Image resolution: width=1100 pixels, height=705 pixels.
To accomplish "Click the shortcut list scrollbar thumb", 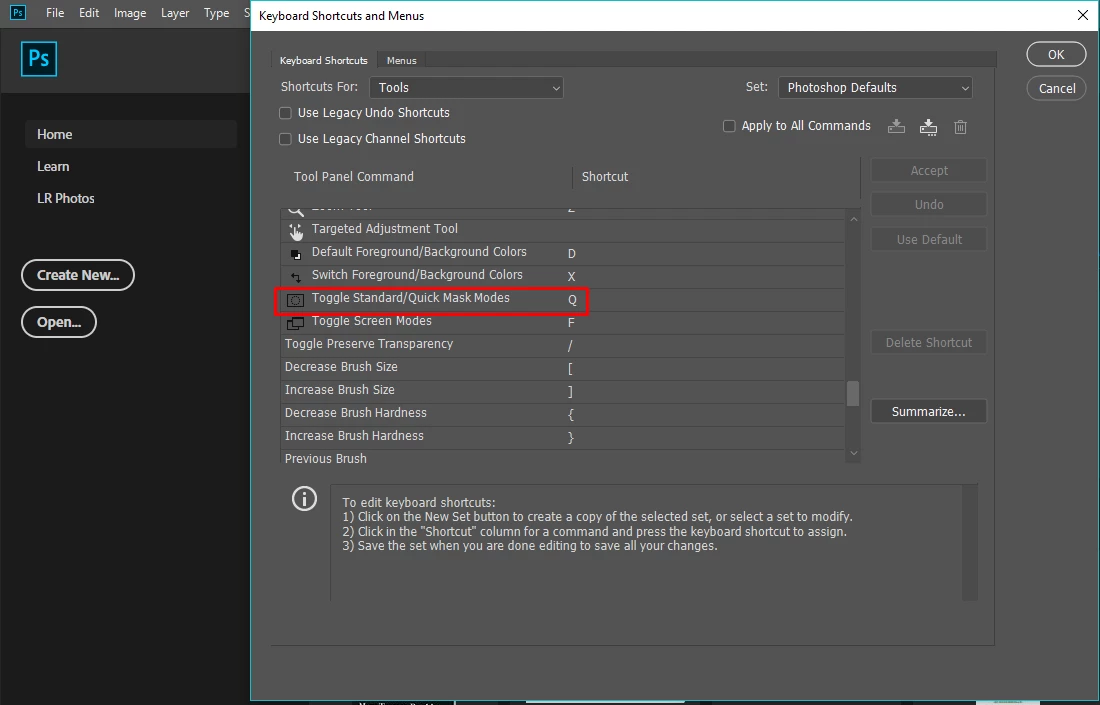I will point(853,394).
